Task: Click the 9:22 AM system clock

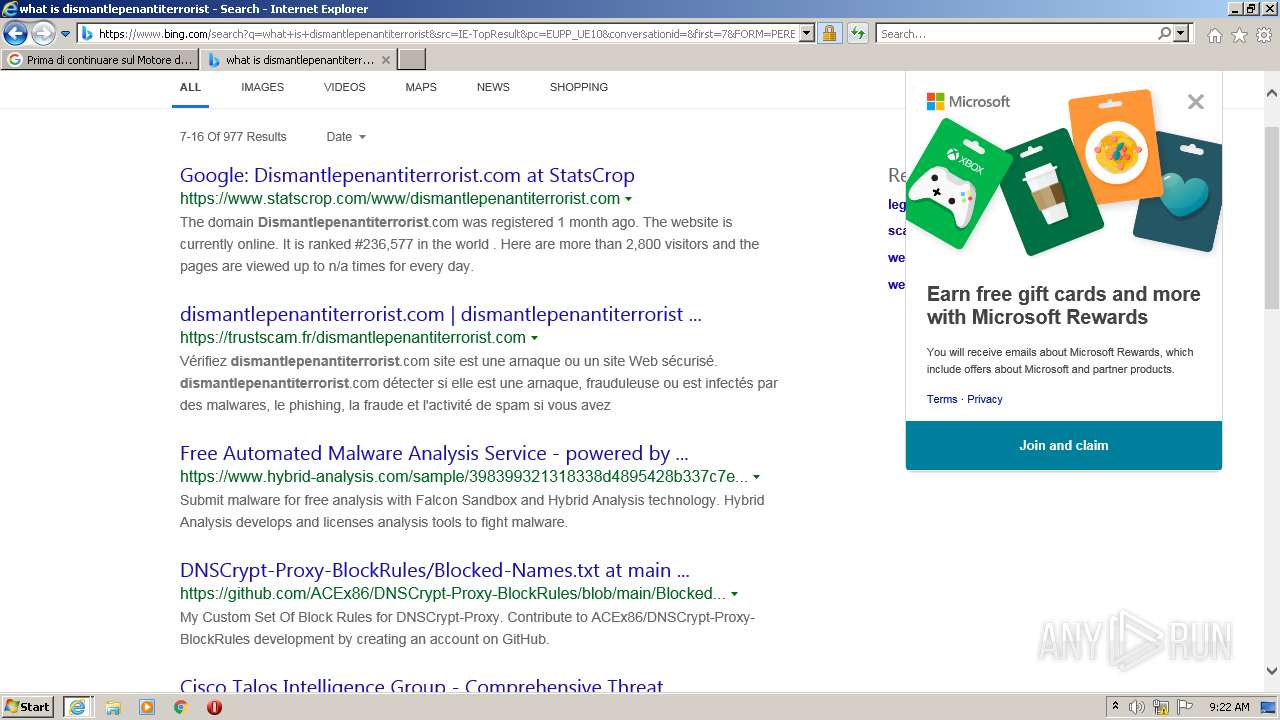Action: (x=1229, y=707)
